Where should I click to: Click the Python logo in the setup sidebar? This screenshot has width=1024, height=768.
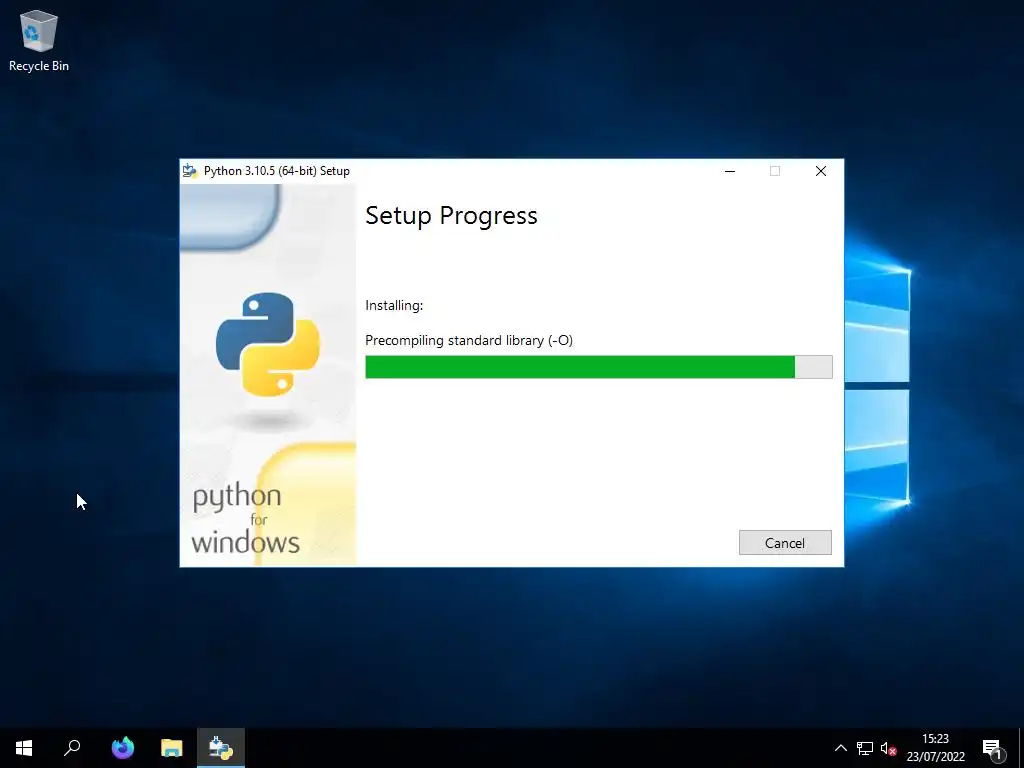click(268, 344)
